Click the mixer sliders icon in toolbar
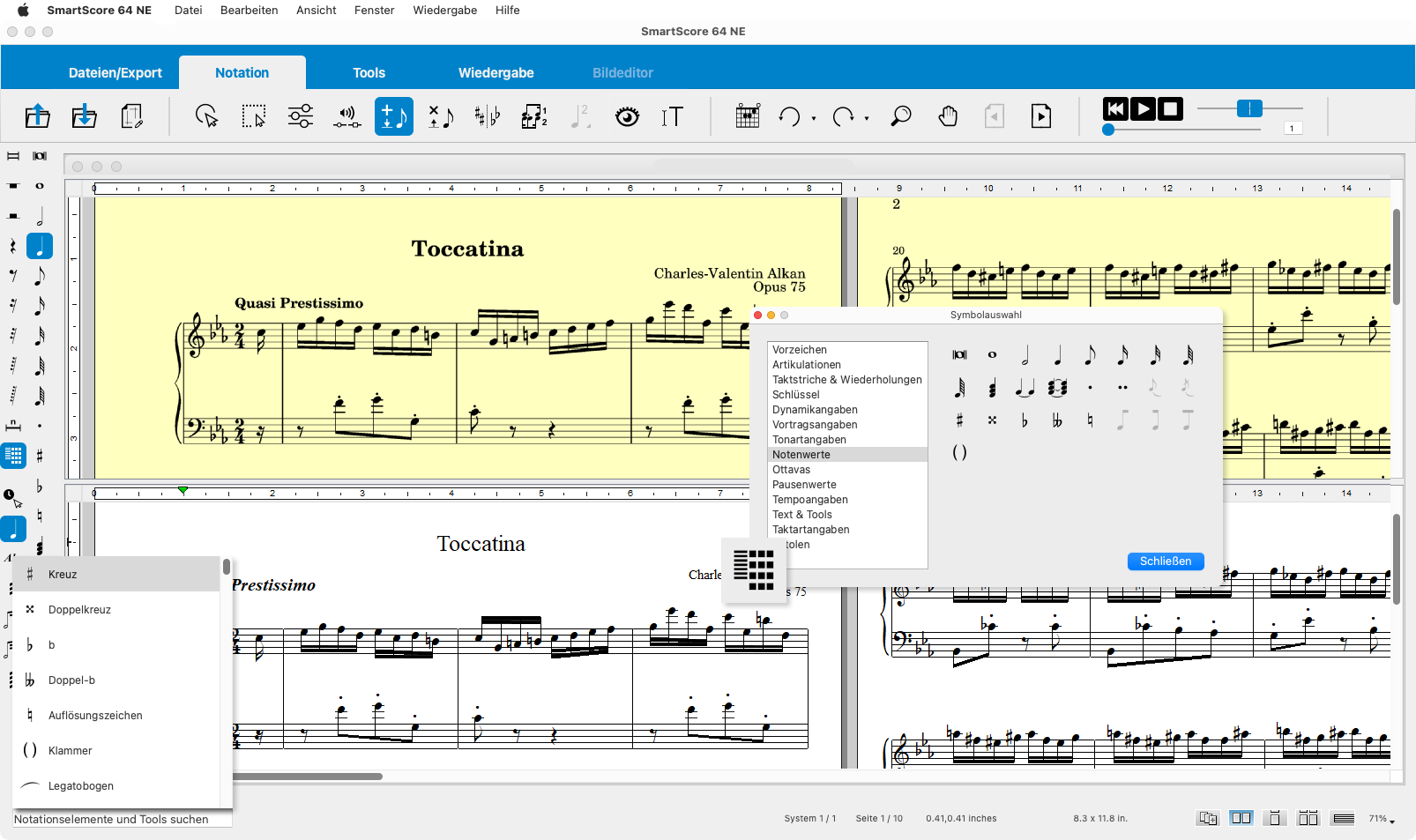The height and width of the screenshot is (840, 1416). click(x=301, y=116)
